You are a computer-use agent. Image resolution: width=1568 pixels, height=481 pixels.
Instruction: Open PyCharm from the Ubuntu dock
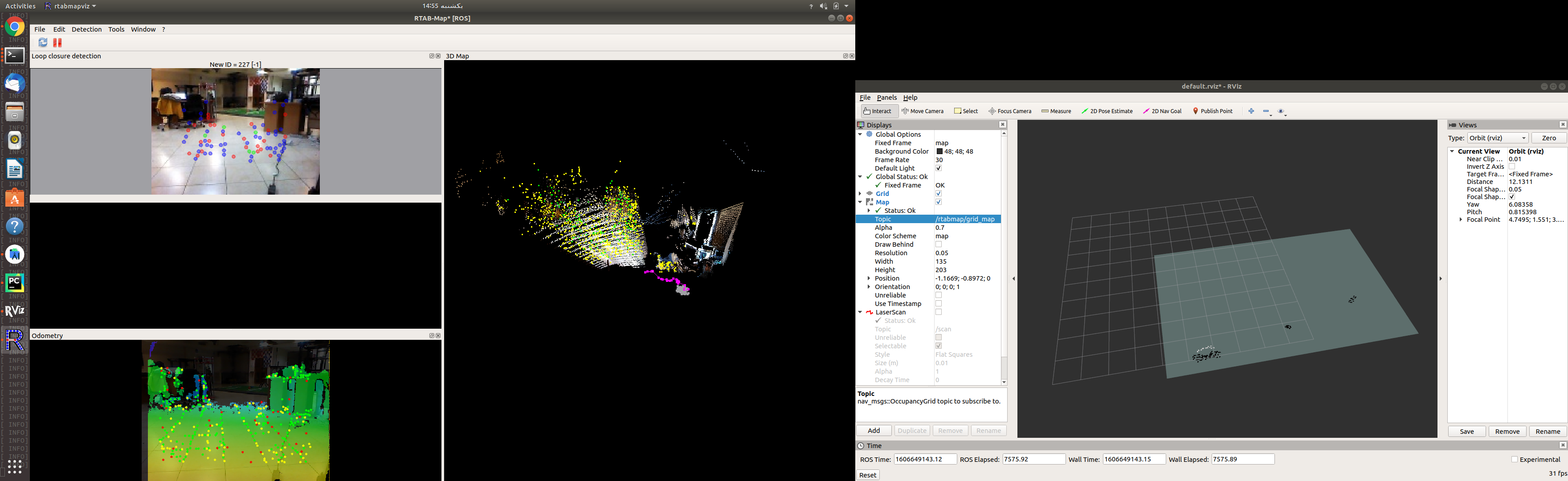15,282
